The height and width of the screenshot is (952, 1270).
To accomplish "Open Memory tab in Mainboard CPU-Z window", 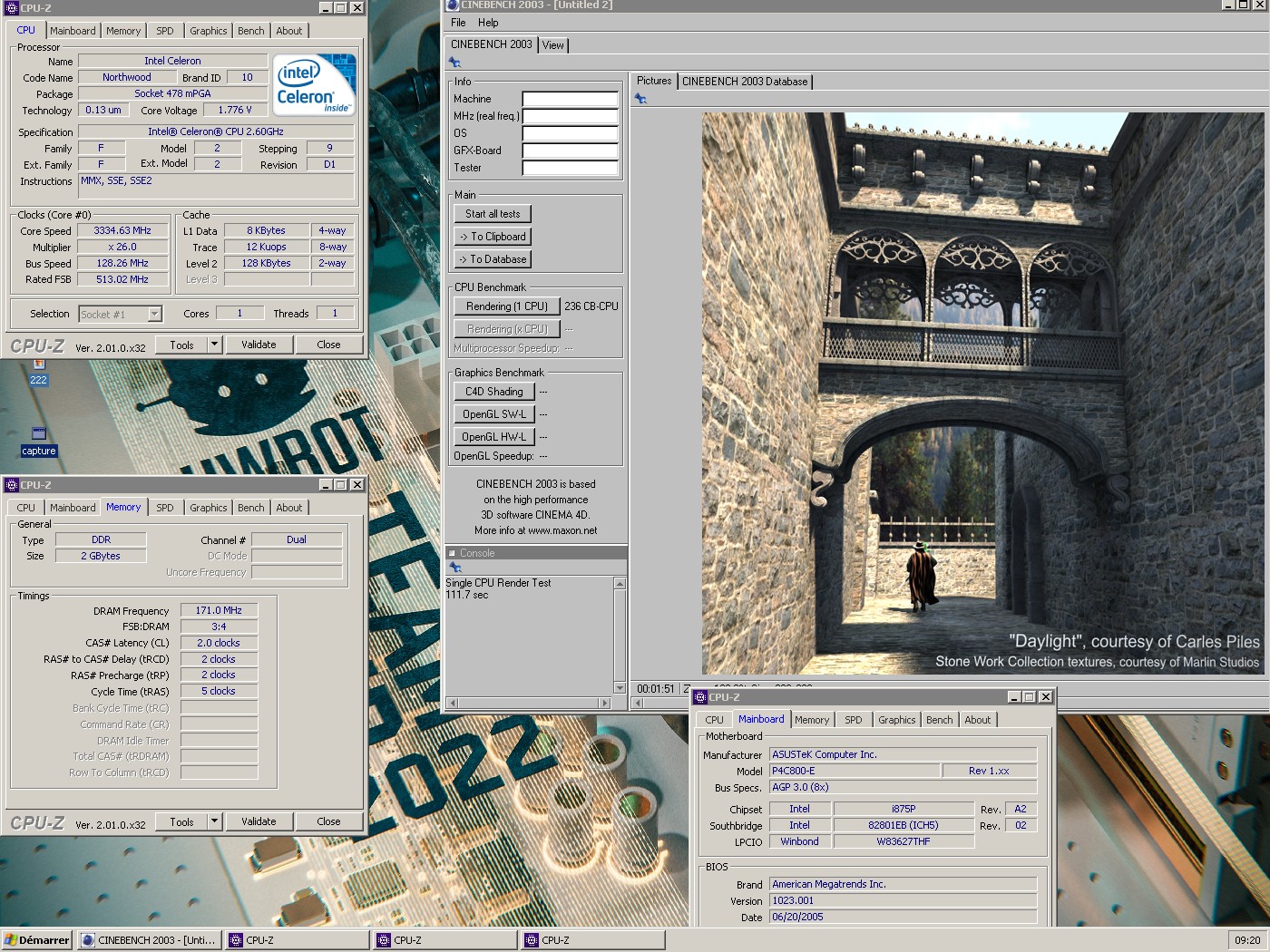I will tap(812, 720).
